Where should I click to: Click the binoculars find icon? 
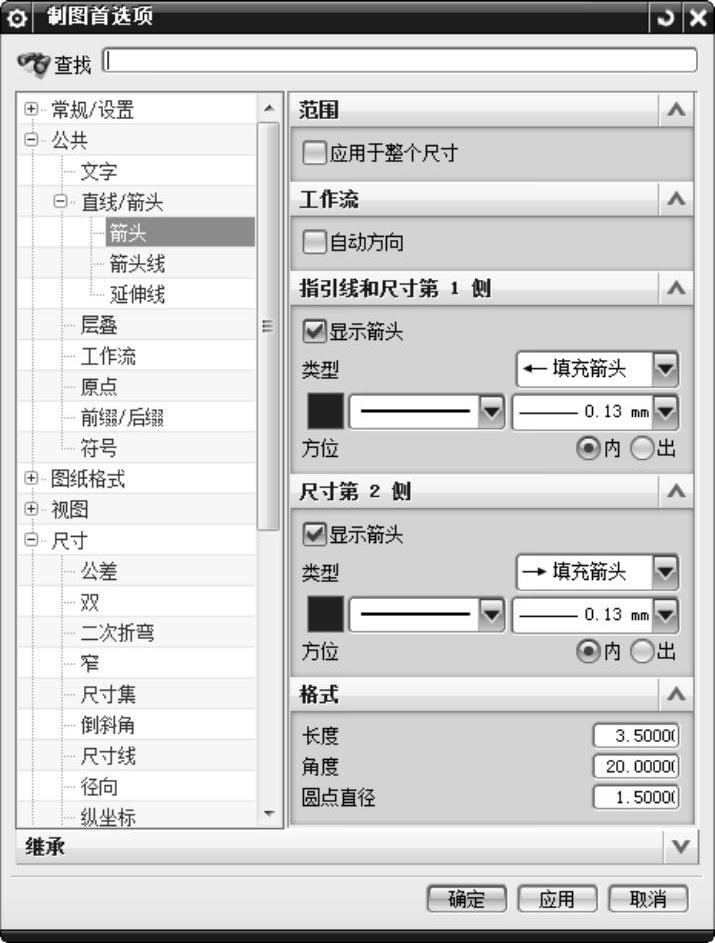(x=33, y=63)
